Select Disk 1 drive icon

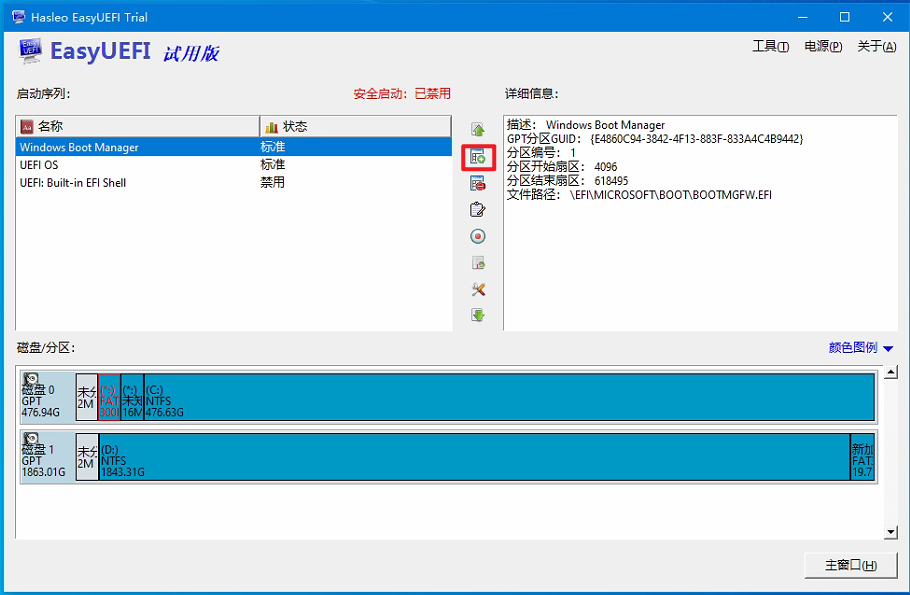[31, 439]
